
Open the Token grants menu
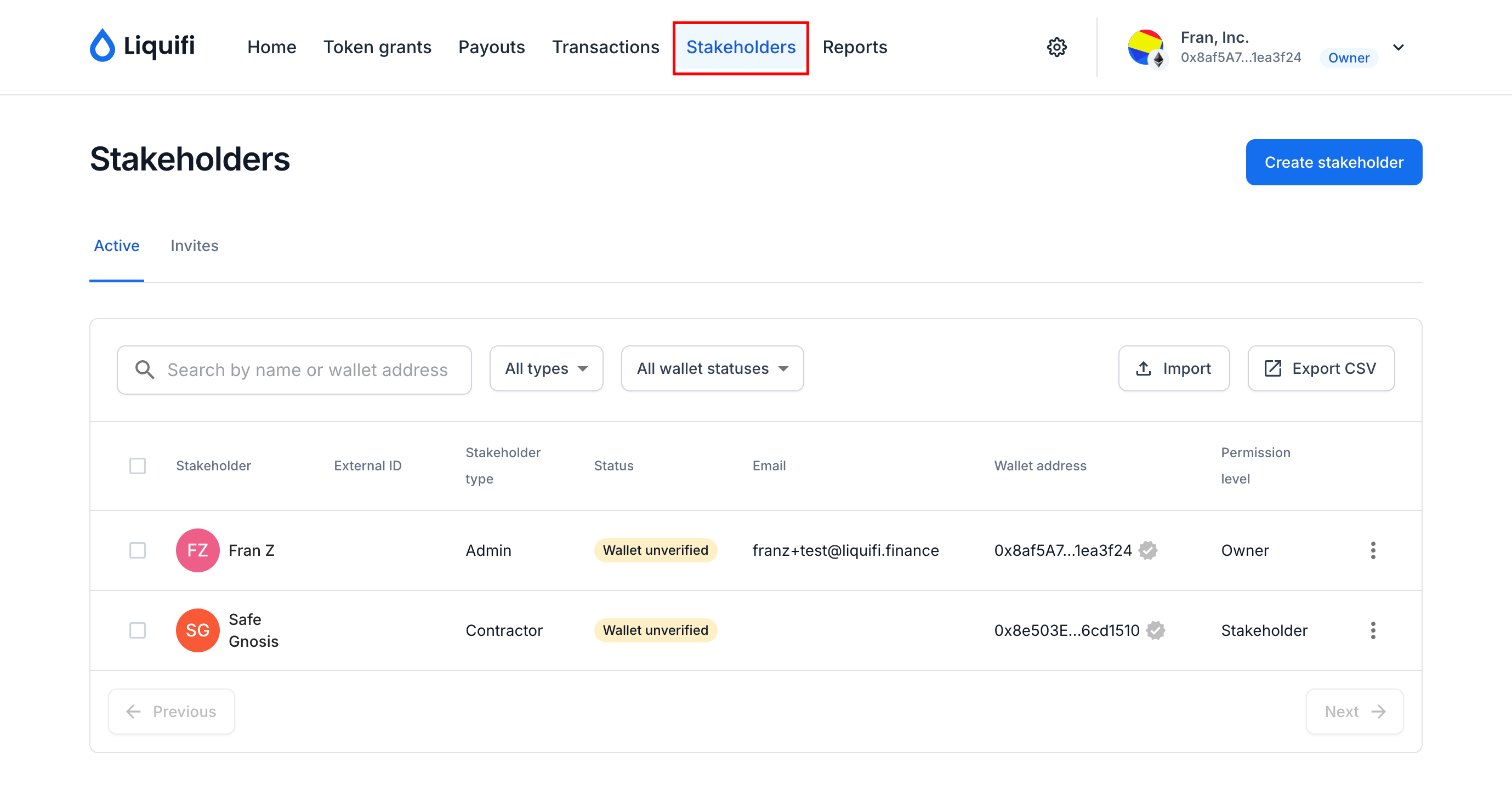pos(377,47)
